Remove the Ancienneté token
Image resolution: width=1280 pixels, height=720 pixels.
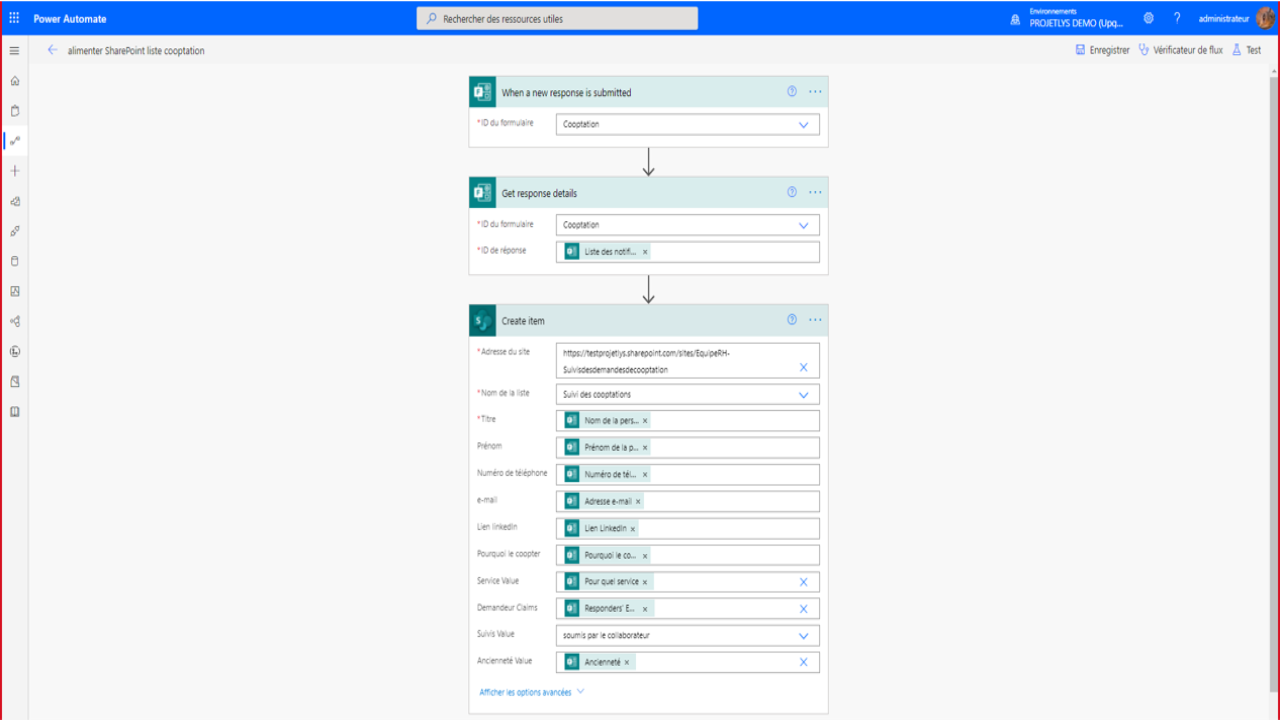tap(627, 662)
